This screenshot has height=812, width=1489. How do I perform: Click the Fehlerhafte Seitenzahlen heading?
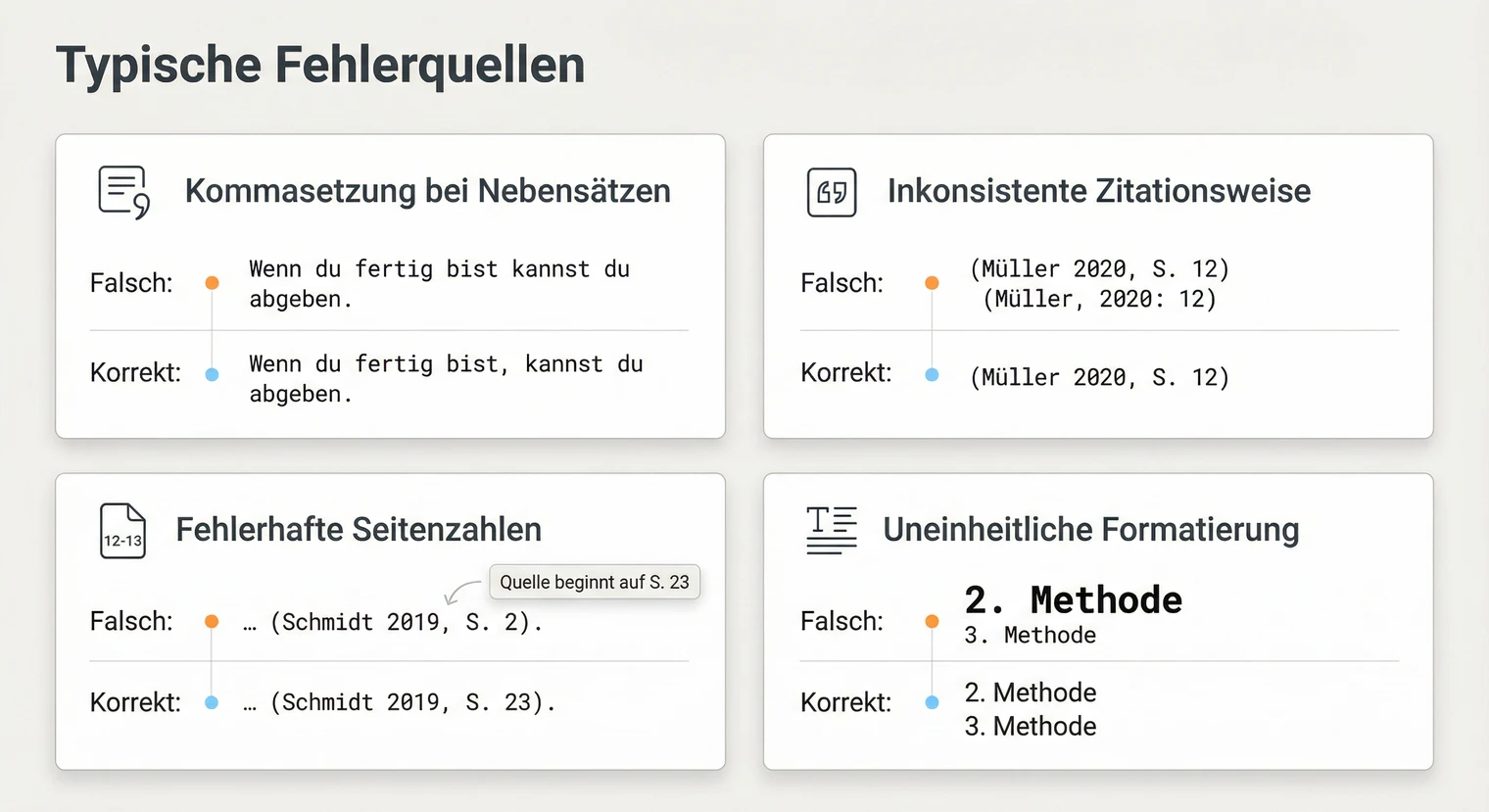[x=359, y=530]
